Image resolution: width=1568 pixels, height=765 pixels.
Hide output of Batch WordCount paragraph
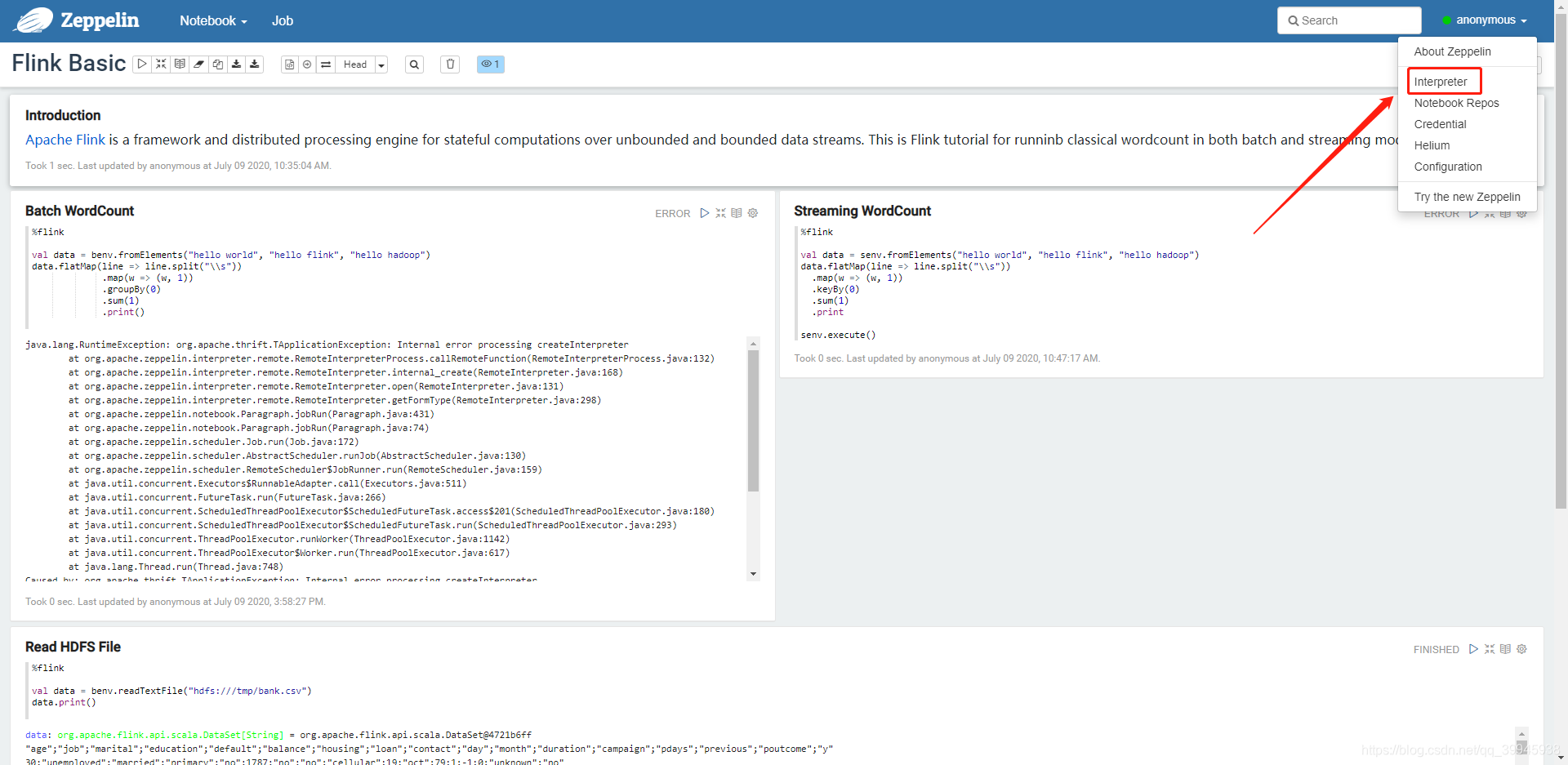737,213
